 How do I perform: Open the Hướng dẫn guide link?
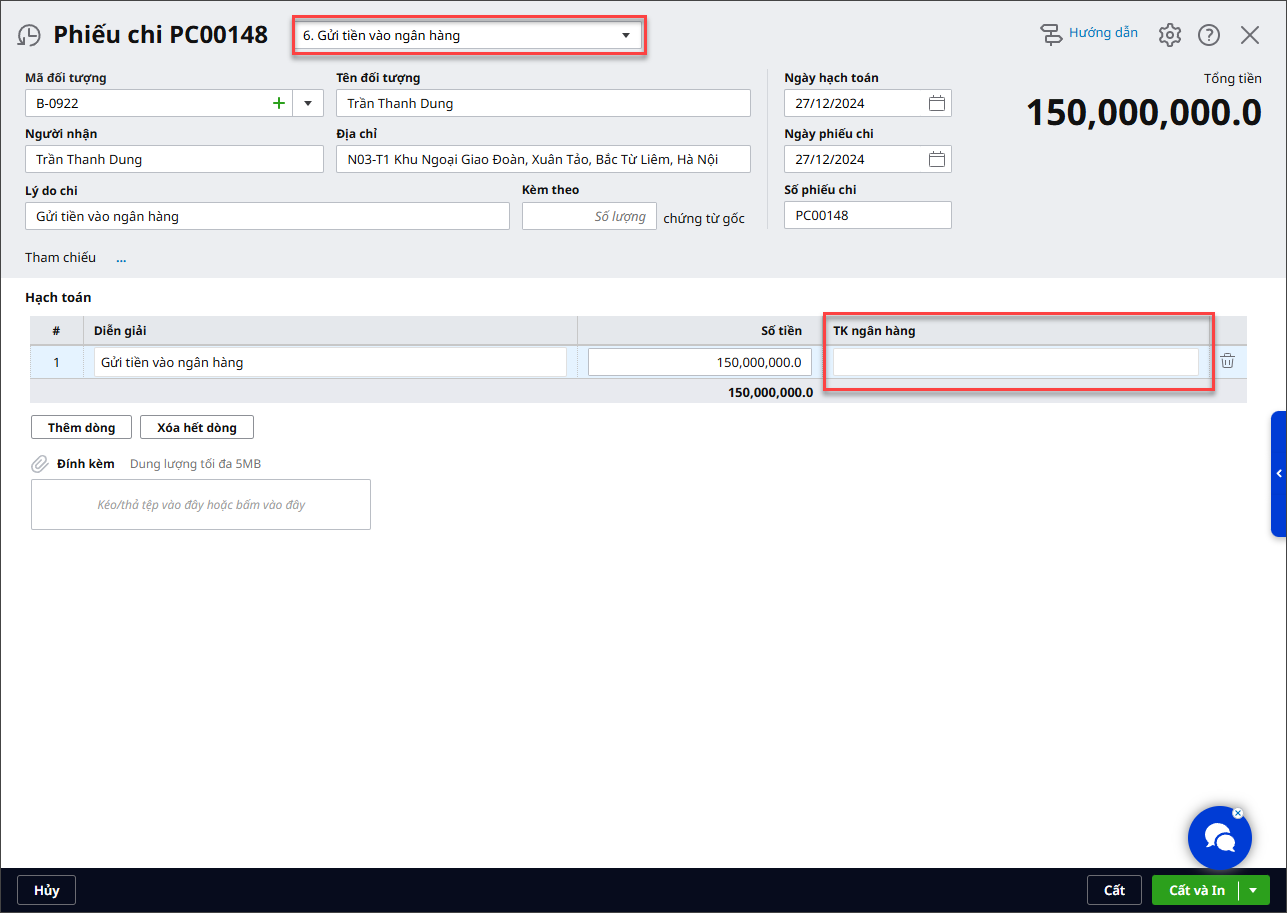click(x=1090, y=33)
